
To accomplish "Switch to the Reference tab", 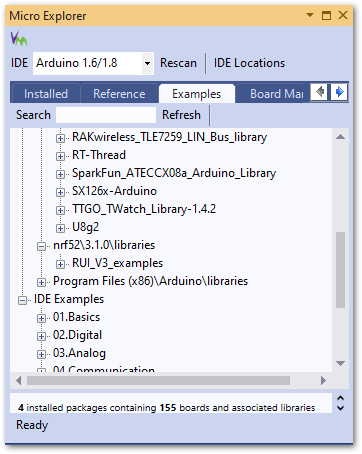I will (x=119, y=94).
